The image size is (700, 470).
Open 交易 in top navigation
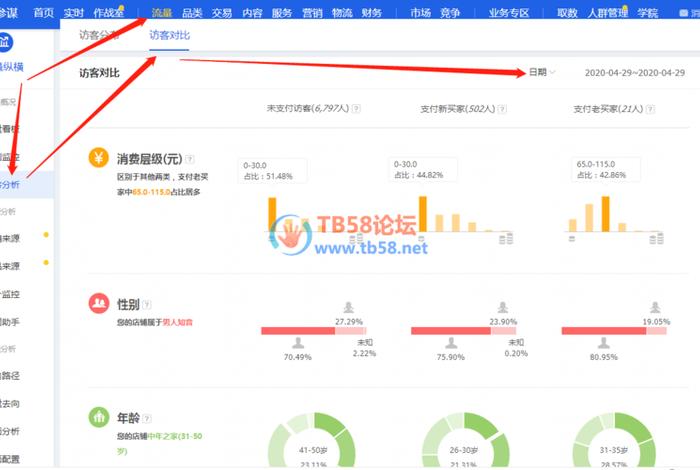pyautogui.click(x=222, y=12)
